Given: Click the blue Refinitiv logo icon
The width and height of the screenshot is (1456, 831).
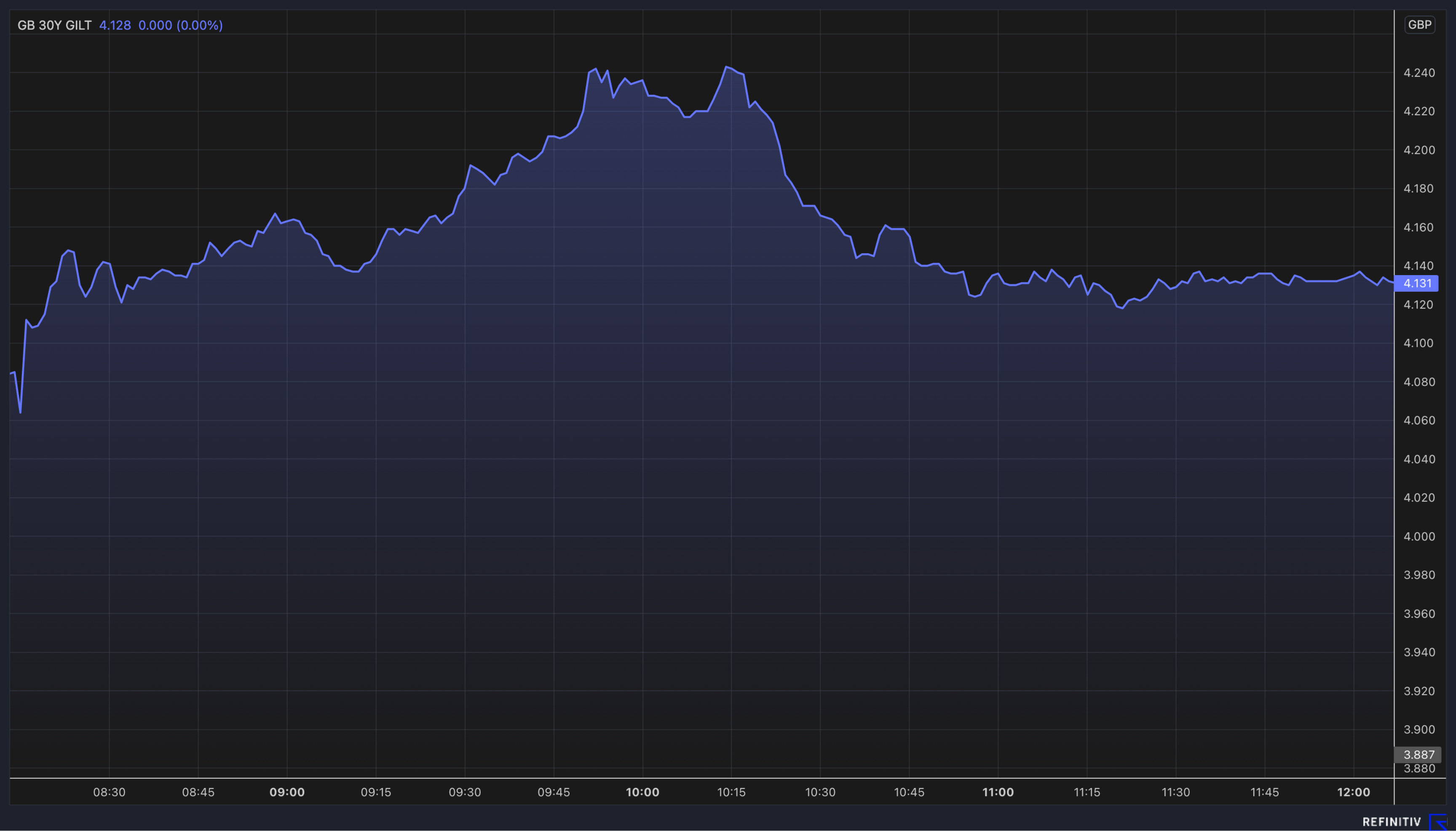Looking at the screenshot, I should point(1438,822).
